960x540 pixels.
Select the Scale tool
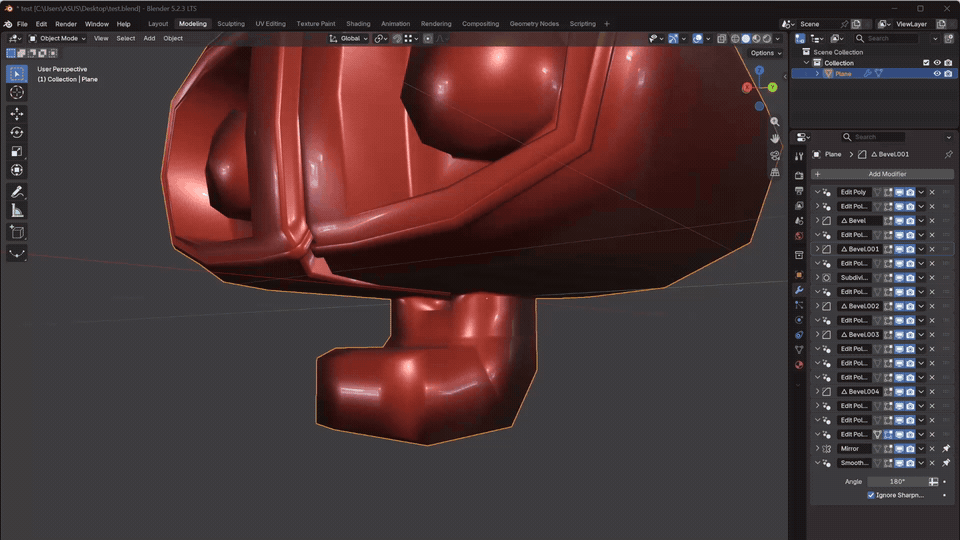(17, 152)
